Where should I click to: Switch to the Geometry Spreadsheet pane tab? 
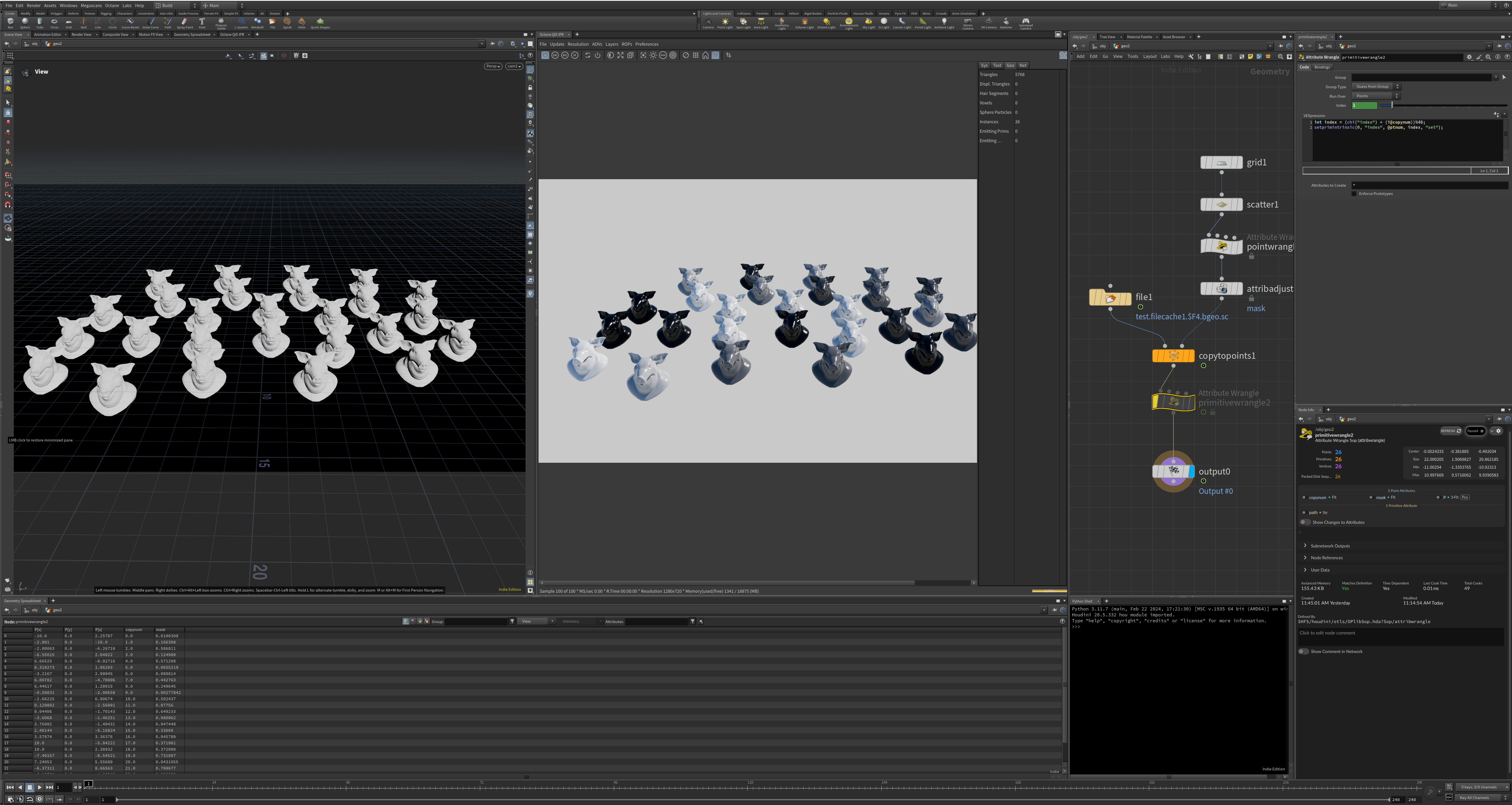click(x=192, y=35)
